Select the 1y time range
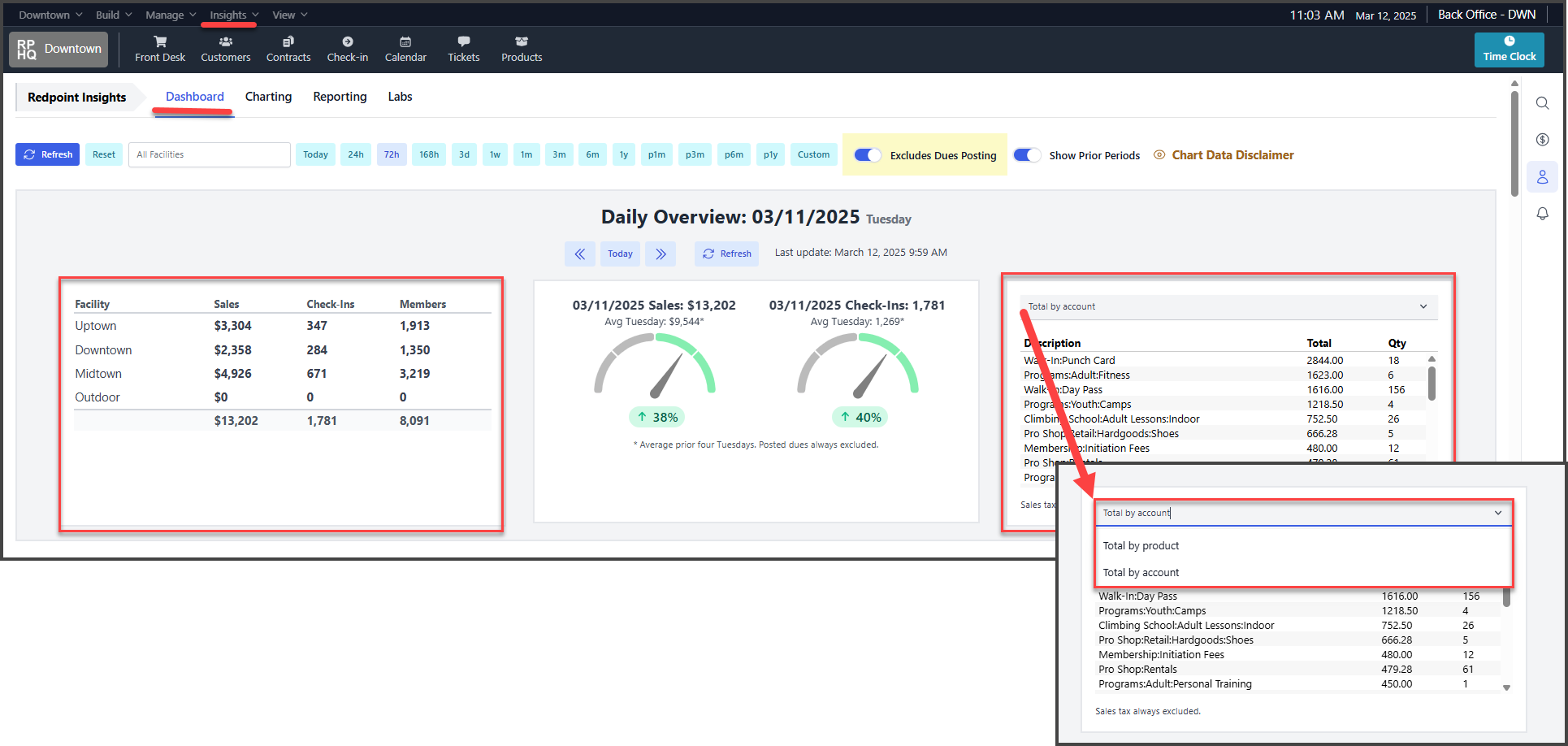Screen dimensions: 1568x746 click(x=624, y=154)
